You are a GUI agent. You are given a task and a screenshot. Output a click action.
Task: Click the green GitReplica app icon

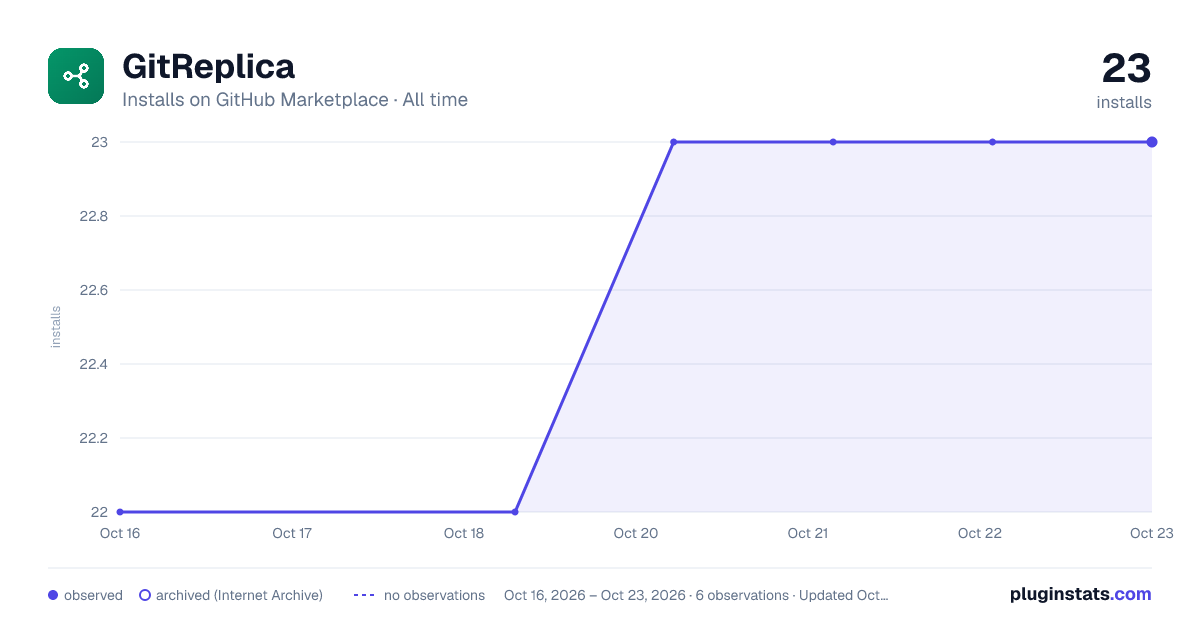coord(76,76)
